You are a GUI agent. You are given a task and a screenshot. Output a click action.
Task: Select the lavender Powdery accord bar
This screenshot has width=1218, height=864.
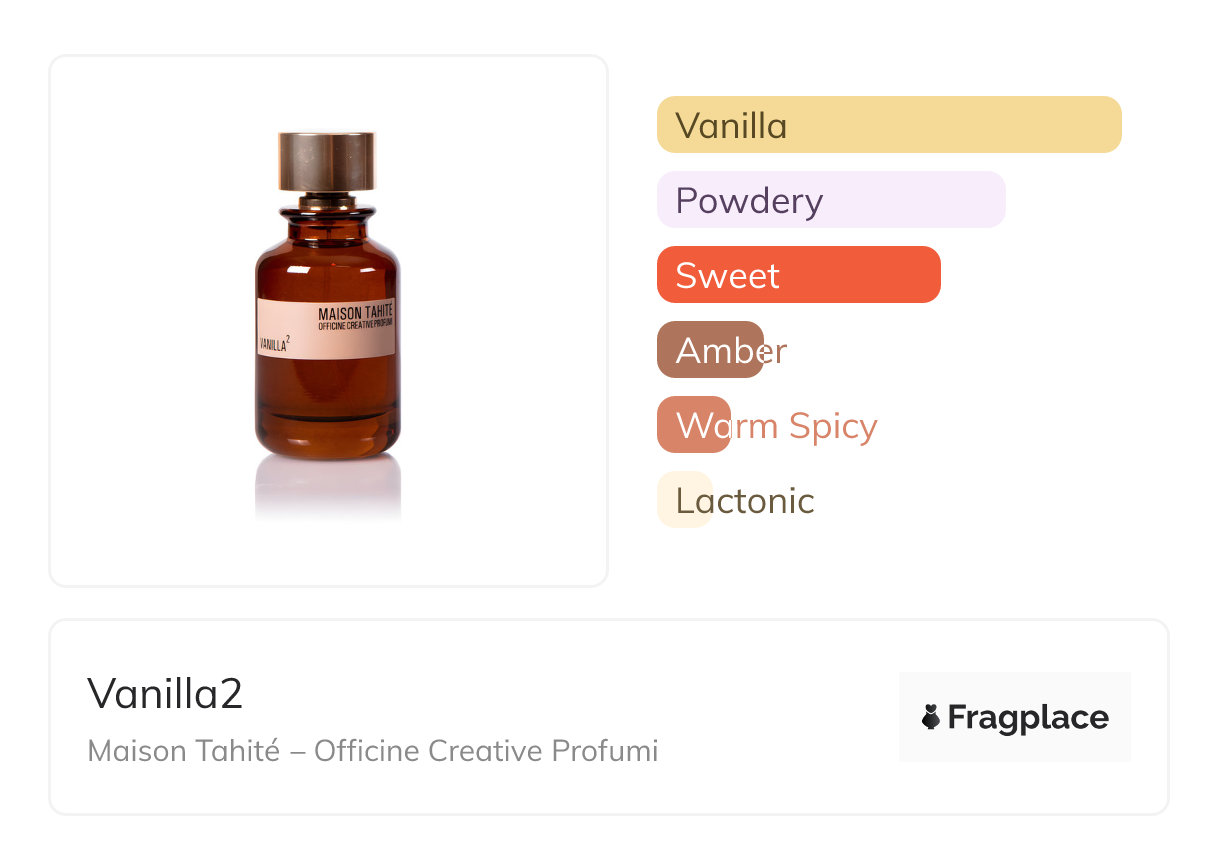831,200
